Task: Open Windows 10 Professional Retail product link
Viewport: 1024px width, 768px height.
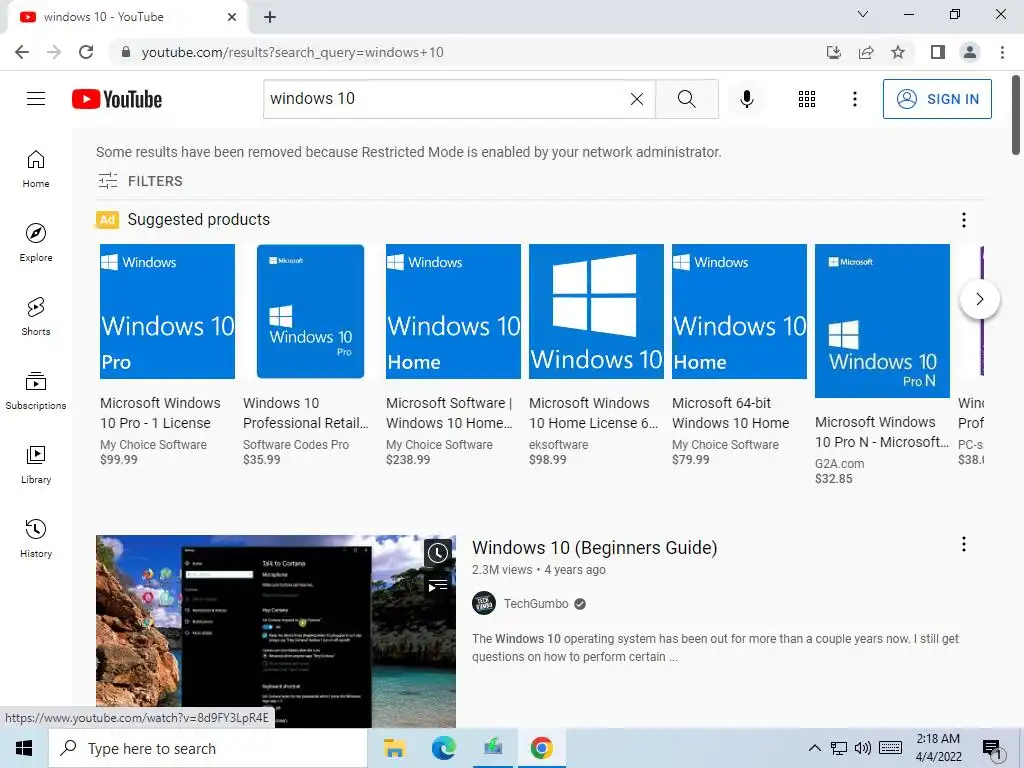Action: 305,413
